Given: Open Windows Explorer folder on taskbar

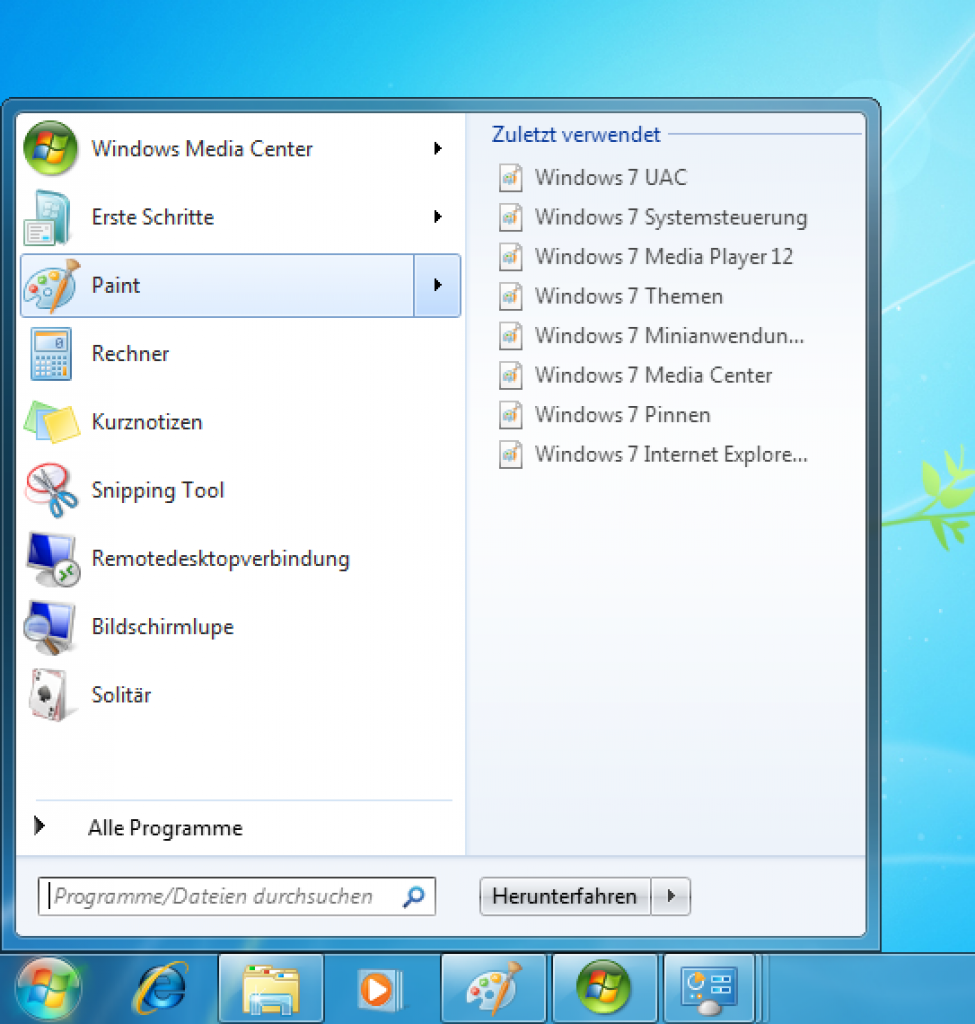Looking at the screenshot, I should (x=271, y=989).
